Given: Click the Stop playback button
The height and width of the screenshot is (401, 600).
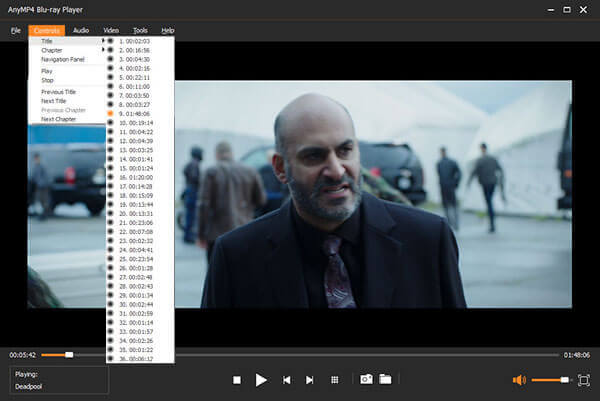Looking at the screenshot, I should [x=237, y=380].
